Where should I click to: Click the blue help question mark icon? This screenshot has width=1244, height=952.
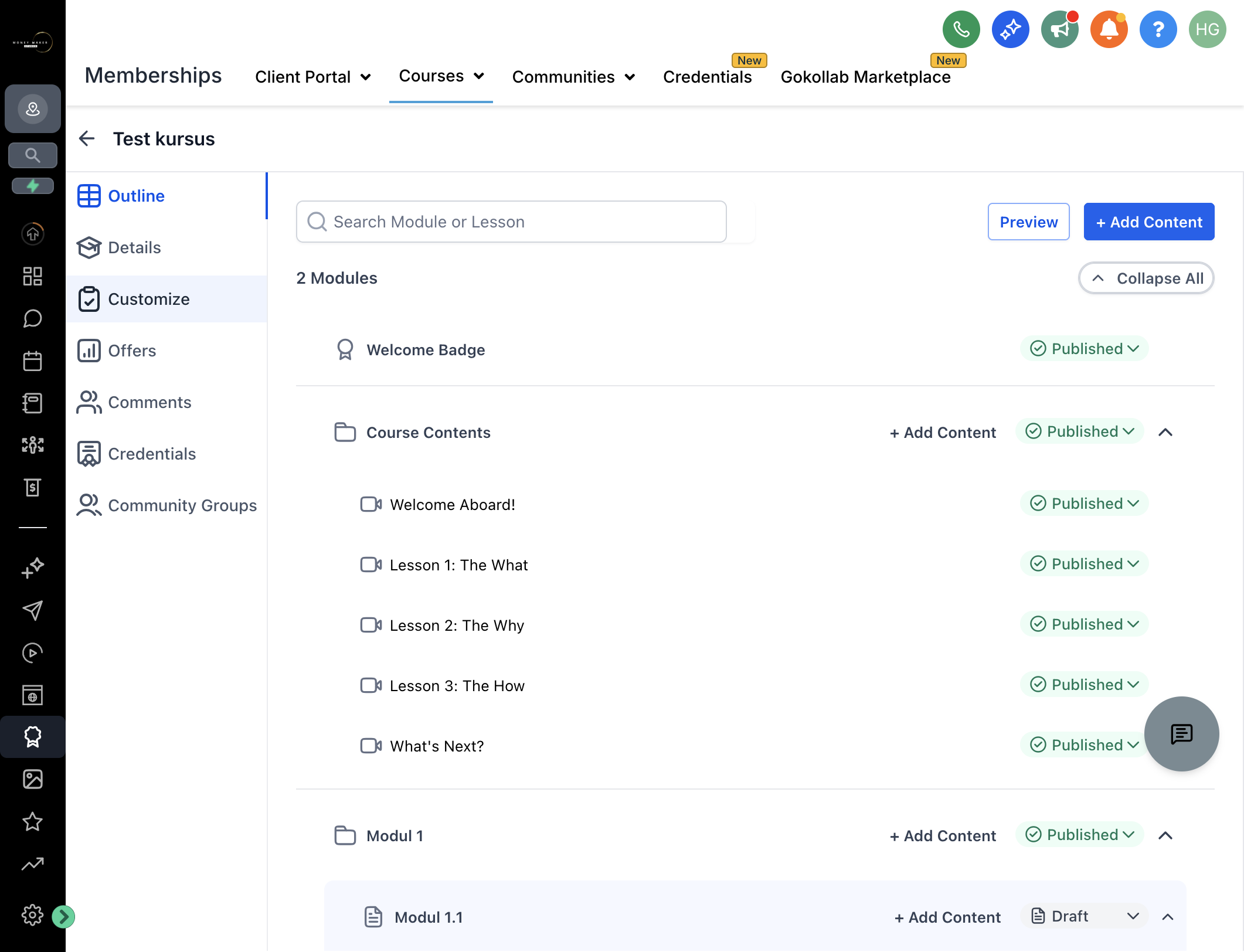tap(1158, 29)
